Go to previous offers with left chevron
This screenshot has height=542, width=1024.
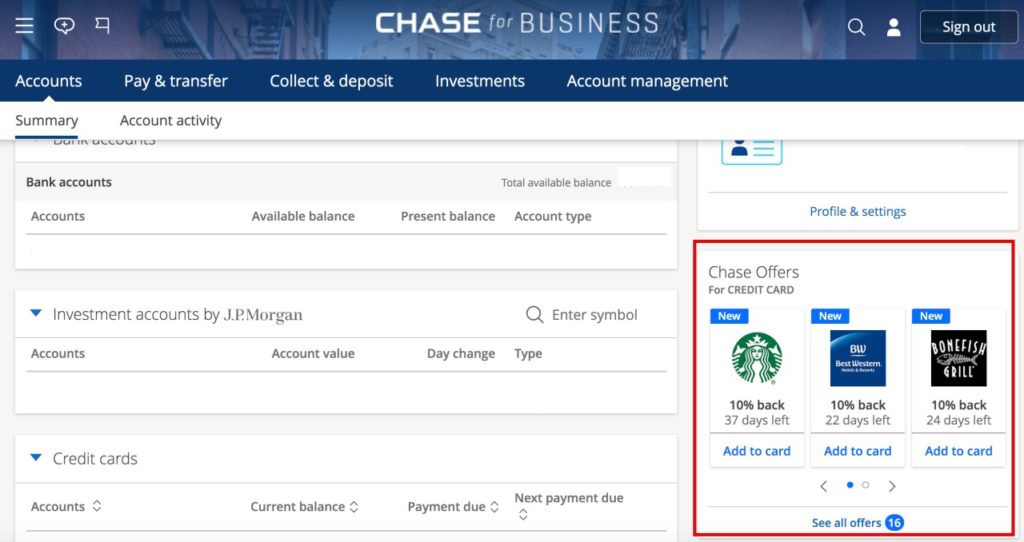[824, 486]
